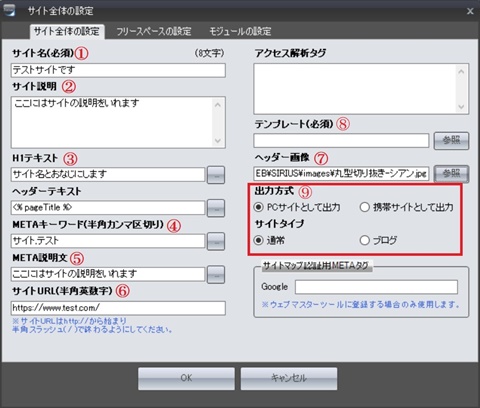Click the アクセス解析タグ text area
The height and width of the screenshot is (408, 480).
pos(355,89)
